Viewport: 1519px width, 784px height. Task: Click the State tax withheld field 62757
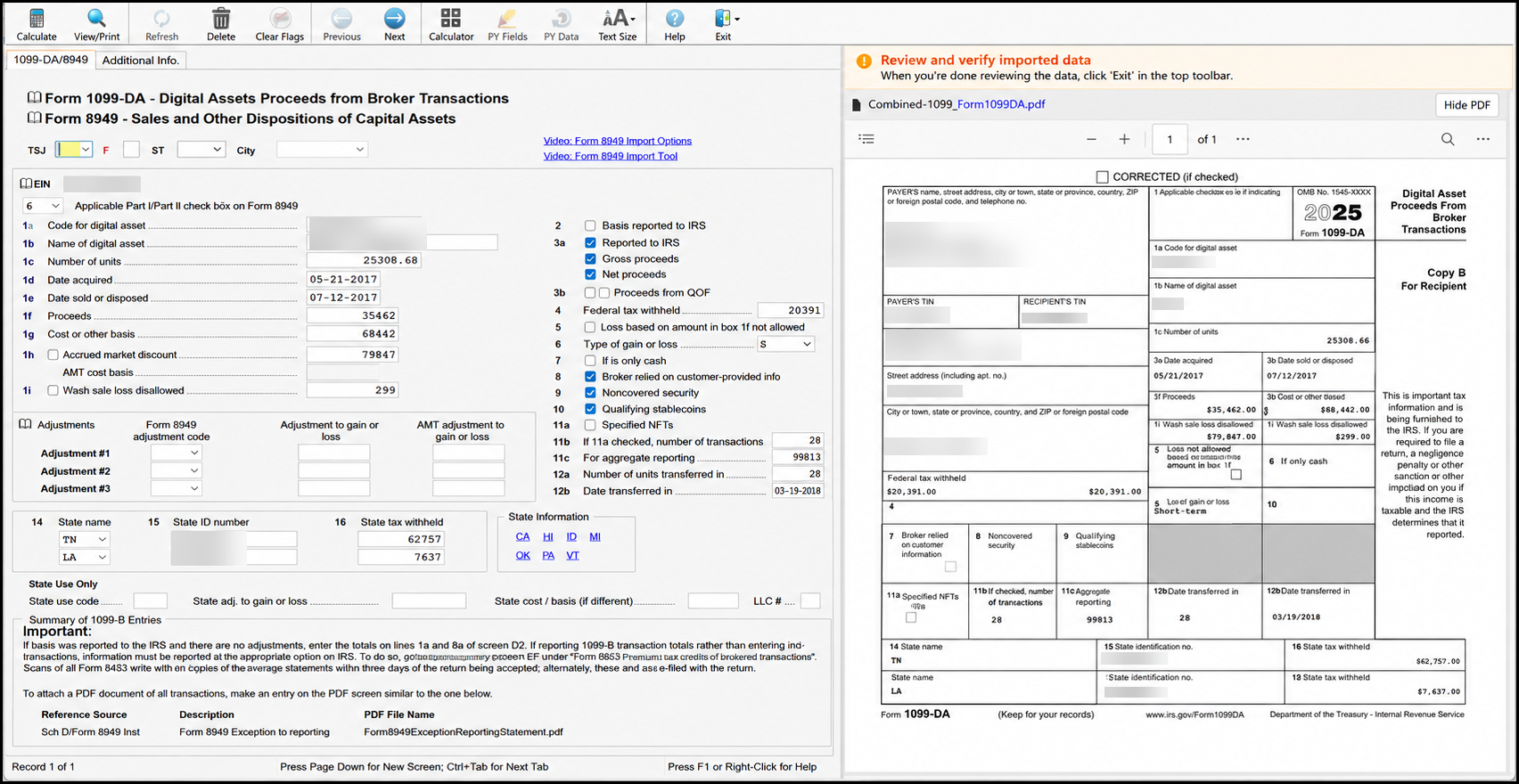401,539
